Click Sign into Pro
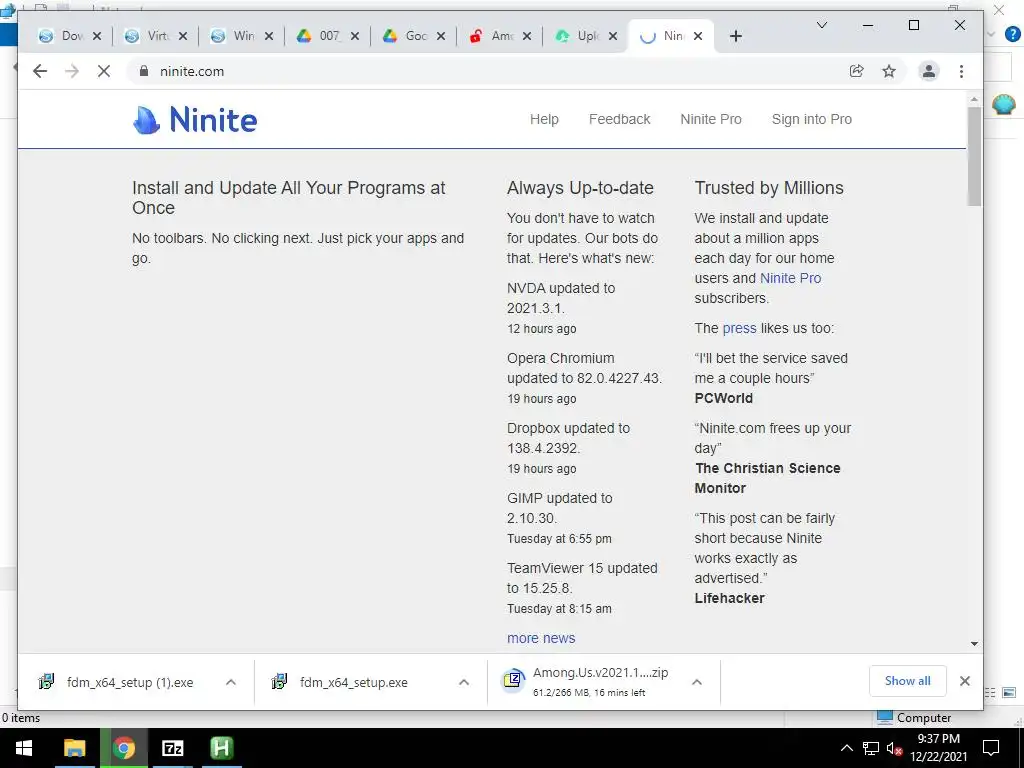Screen dimensions: 1024x768 [x=812, y=120]
